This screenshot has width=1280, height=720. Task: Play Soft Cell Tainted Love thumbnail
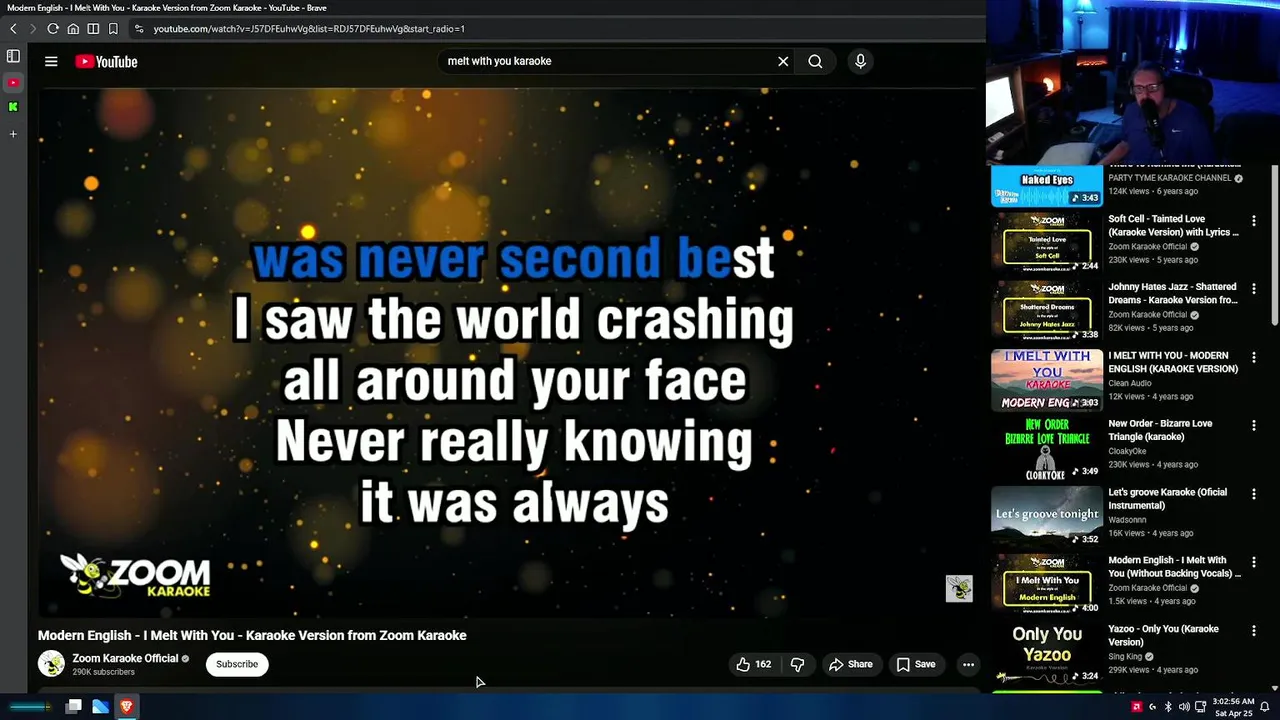(x=1047, y=243)
